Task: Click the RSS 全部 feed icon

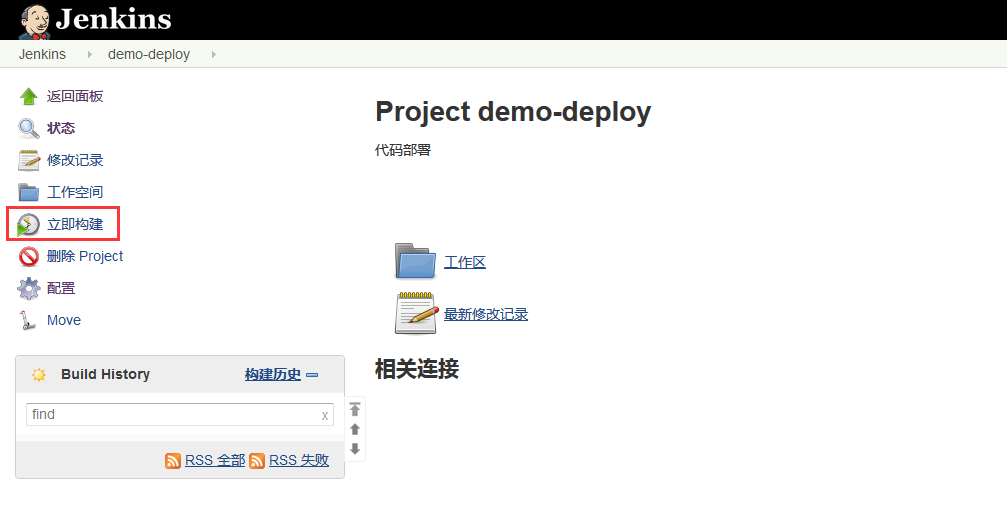Action: pos(173,461)
